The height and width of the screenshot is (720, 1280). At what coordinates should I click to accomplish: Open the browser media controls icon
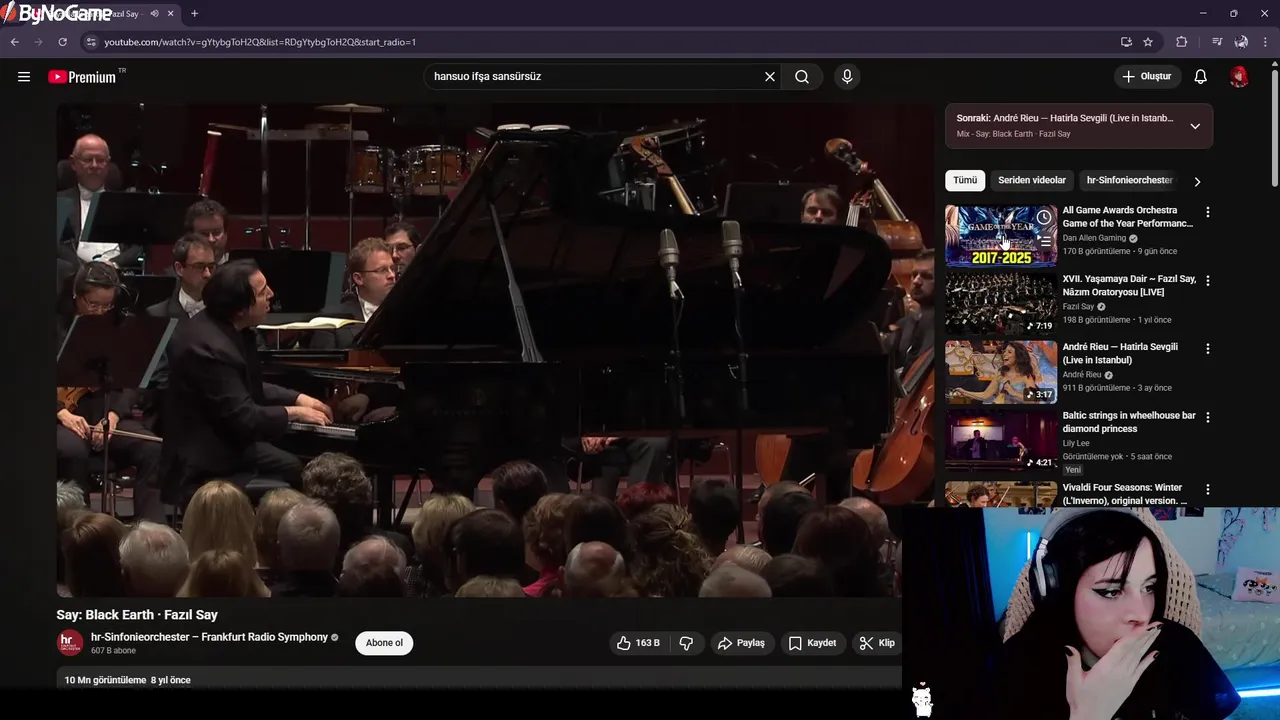coord(1217,42)
